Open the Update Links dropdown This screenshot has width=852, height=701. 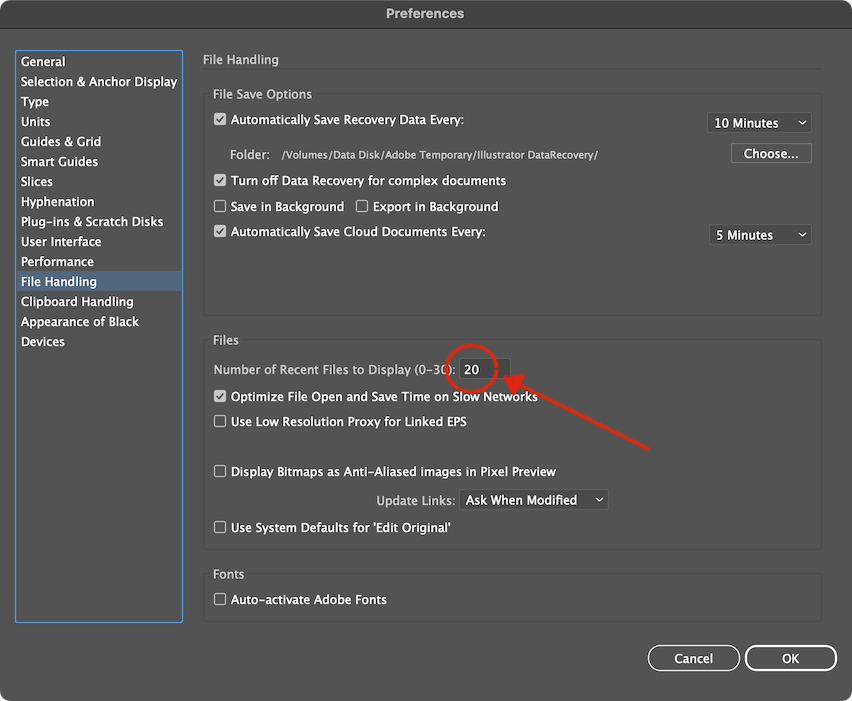[x=534, y=499]
